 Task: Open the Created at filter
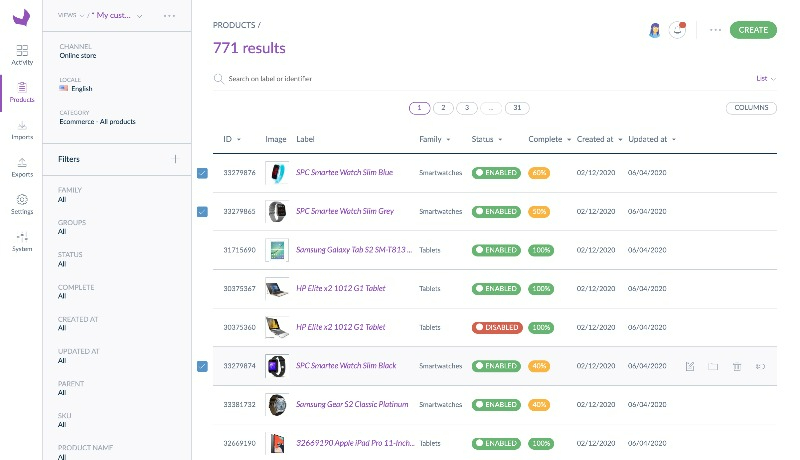pyautogui.click(x=78, y=323)
